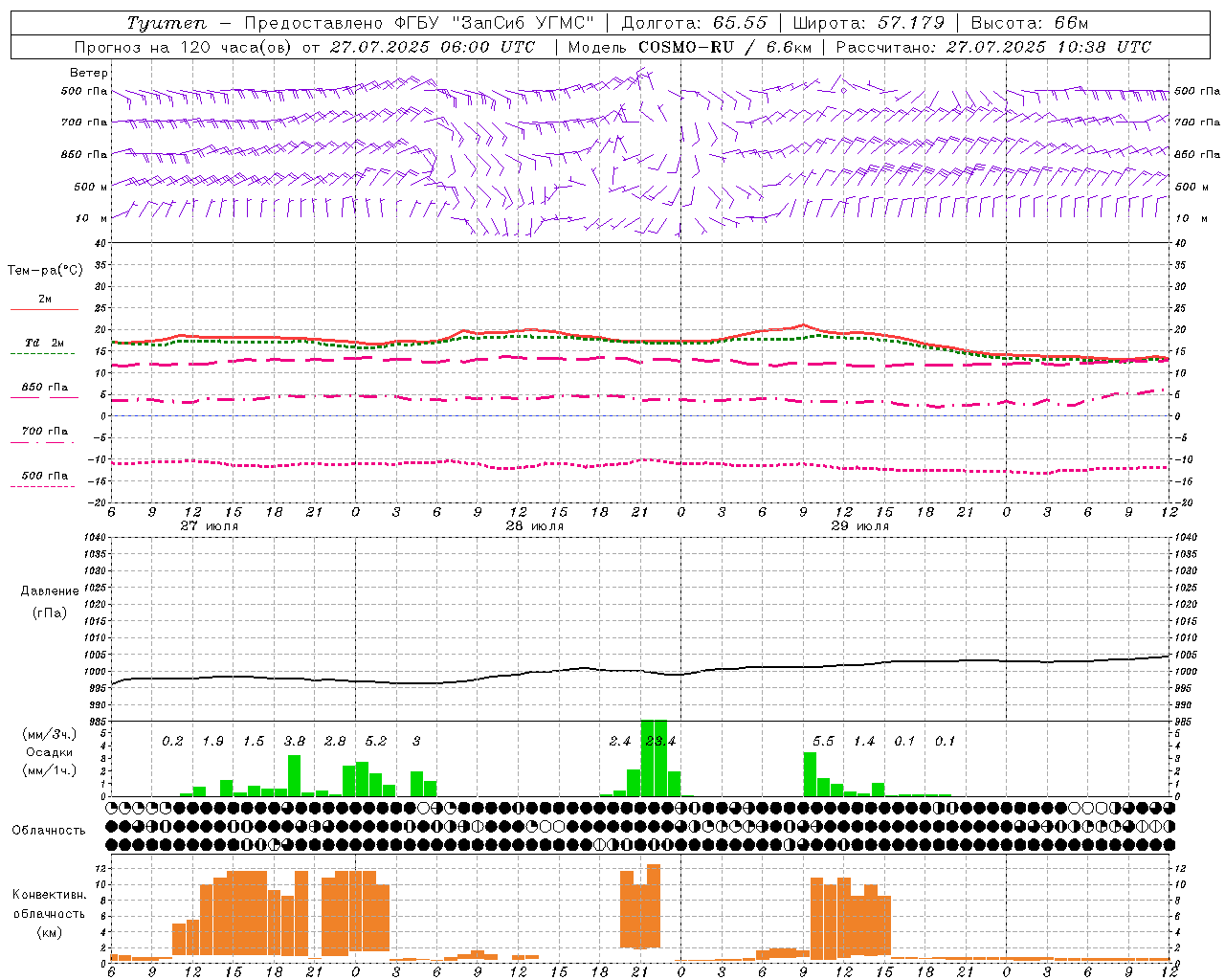1225x980 pixels.
Task: Select "Рассчитано: 27.07.2025 10:38 UTC" timestamp
Action: (993, 47)
